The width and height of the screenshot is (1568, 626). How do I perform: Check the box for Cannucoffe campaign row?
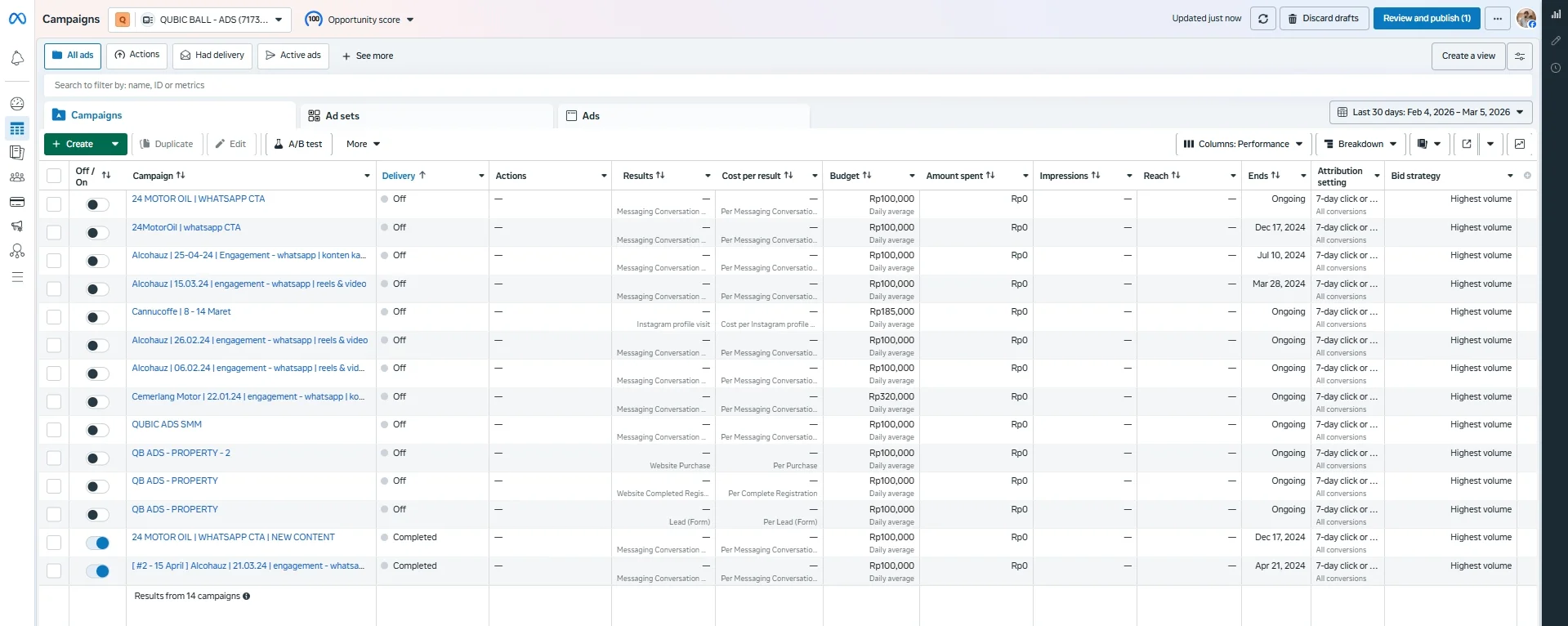pyautogui.click(x=54, y=317)
